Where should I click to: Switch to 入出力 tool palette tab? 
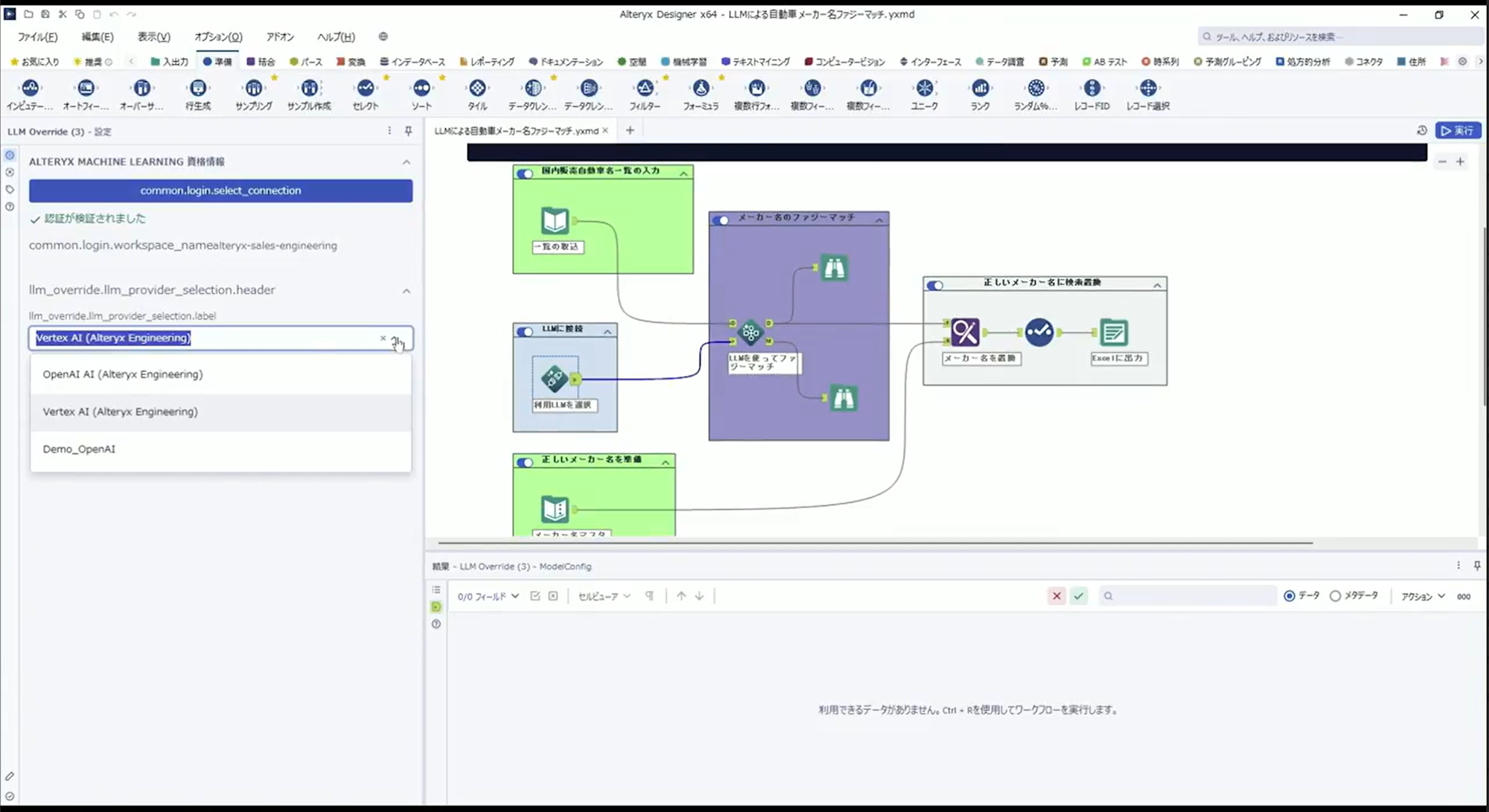pyautogui.click(x=170, y=62)
